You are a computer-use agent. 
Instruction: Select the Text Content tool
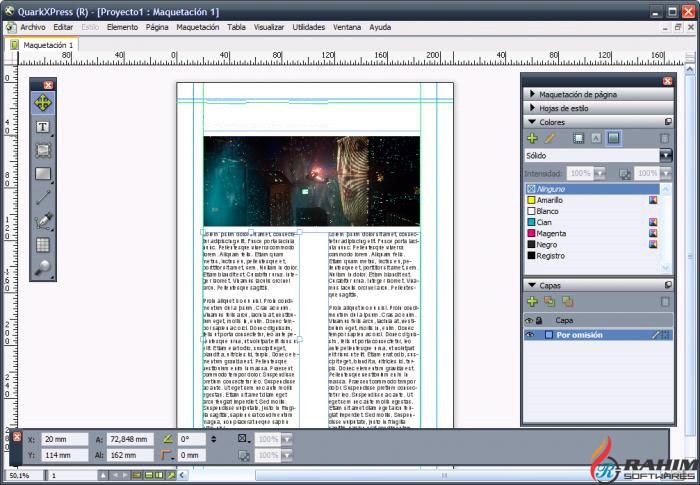coord(43,127)
